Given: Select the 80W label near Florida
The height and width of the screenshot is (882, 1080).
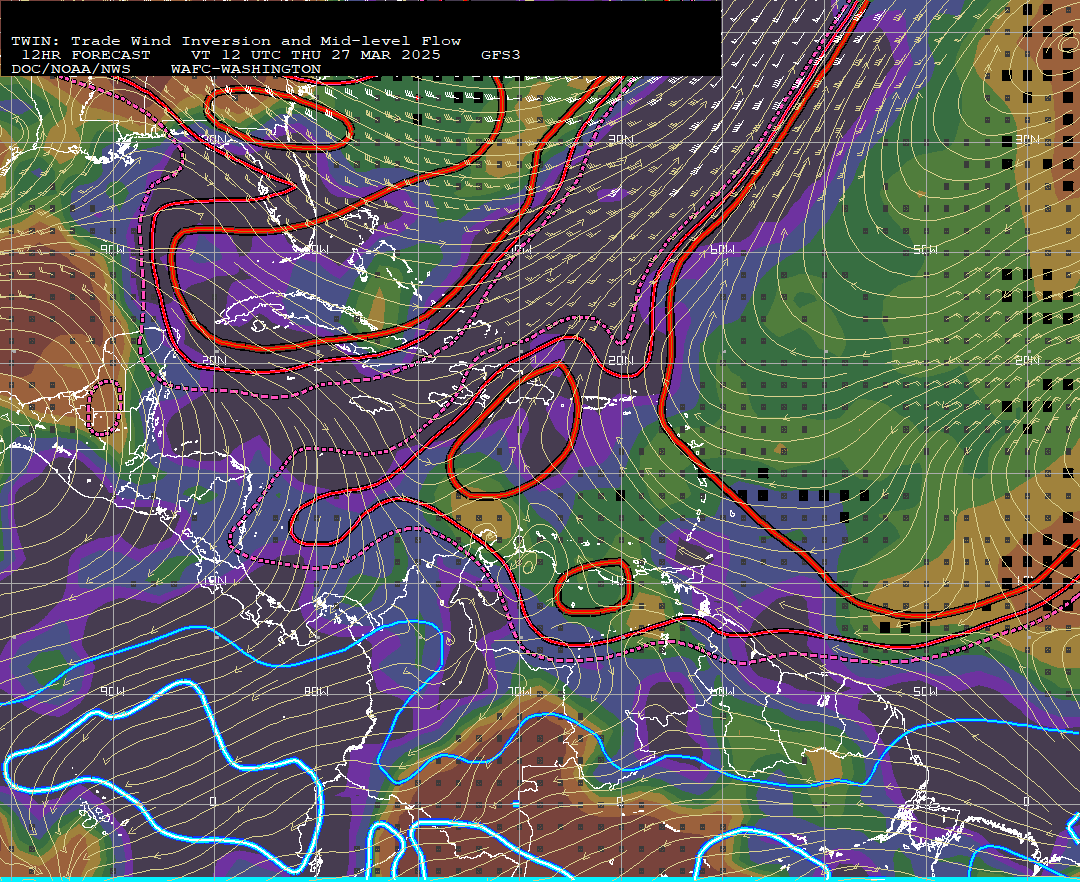Looking at the screenshot, I should (316, 249).
